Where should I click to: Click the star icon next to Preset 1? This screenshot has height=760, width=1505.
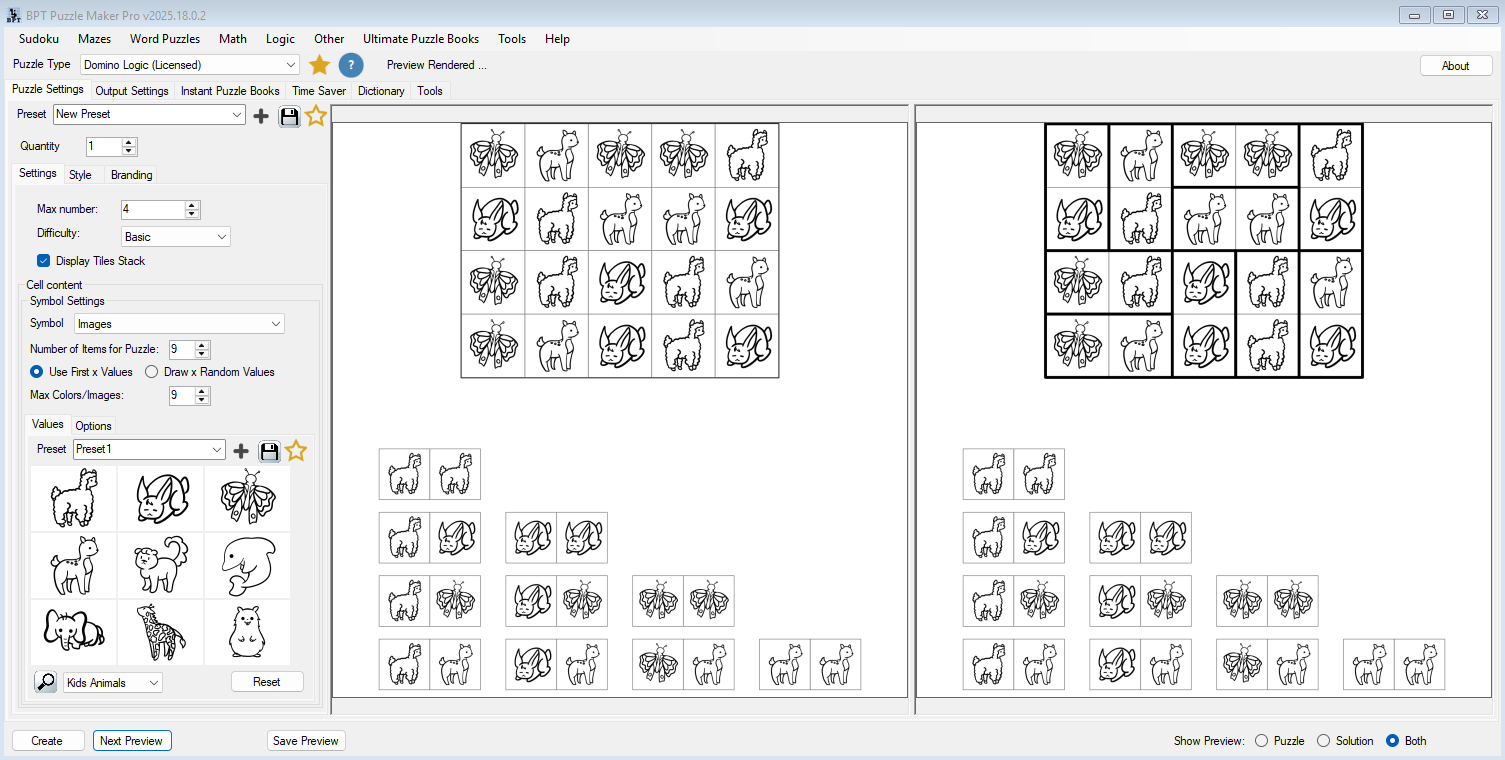coord(296,451)
